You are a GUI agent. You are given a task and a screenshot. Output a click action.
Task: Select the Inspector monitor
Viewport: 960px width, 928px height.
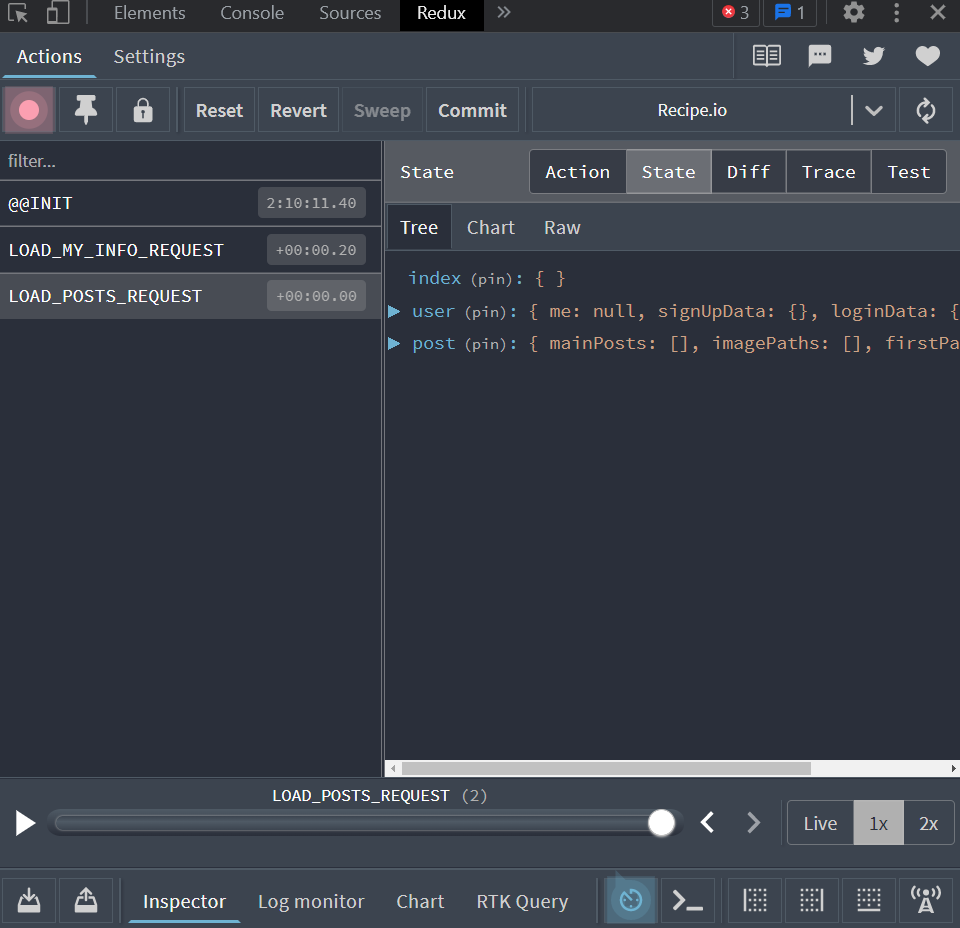(x=184, y=901)
